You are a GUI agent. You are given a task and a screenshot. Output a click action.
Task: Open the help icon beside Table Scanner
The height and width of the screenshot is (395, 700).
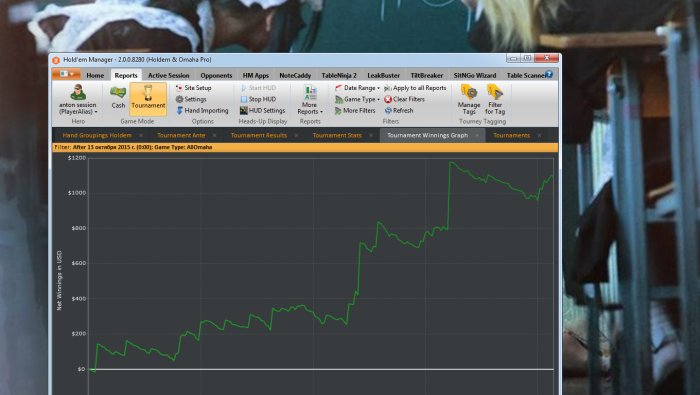pyautogui.click(x=549, y=75)
